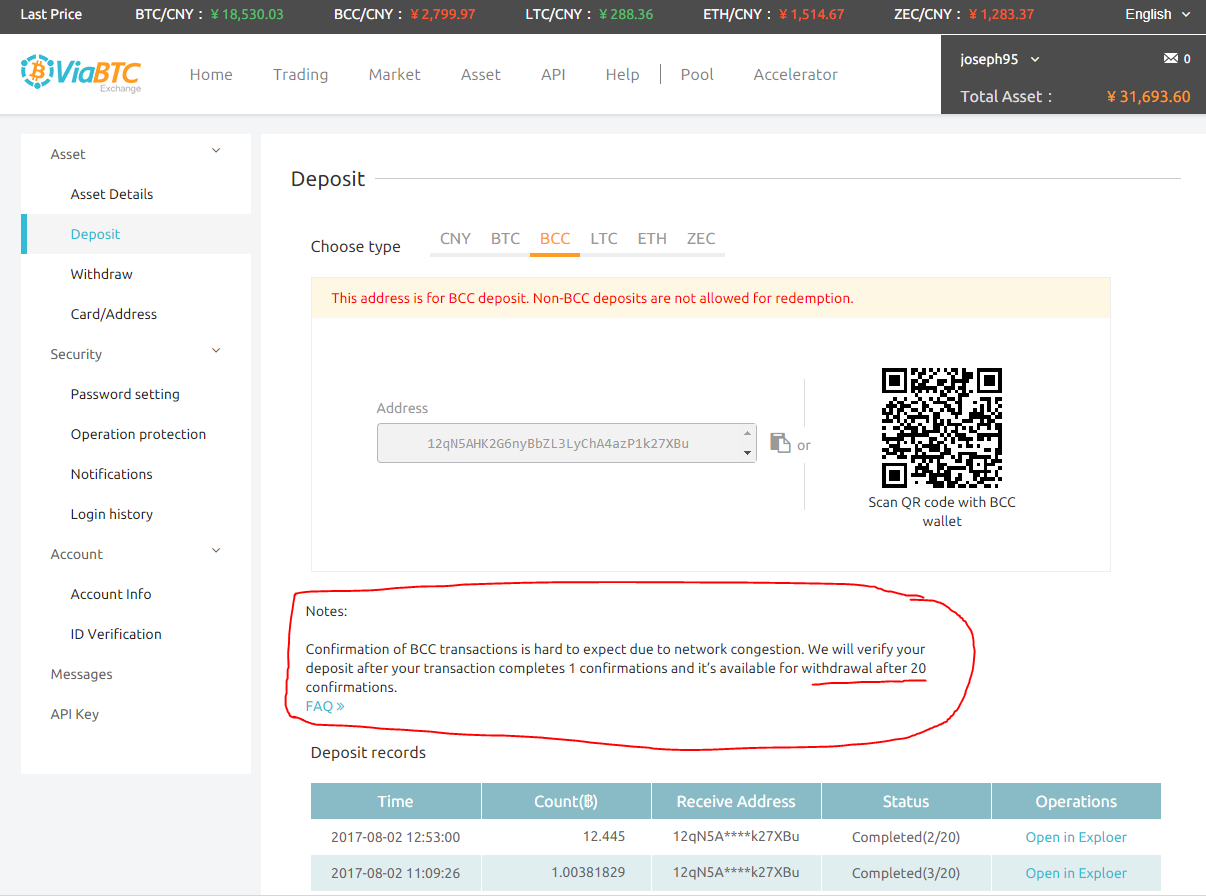Open the Help page

tap(622, 74)
